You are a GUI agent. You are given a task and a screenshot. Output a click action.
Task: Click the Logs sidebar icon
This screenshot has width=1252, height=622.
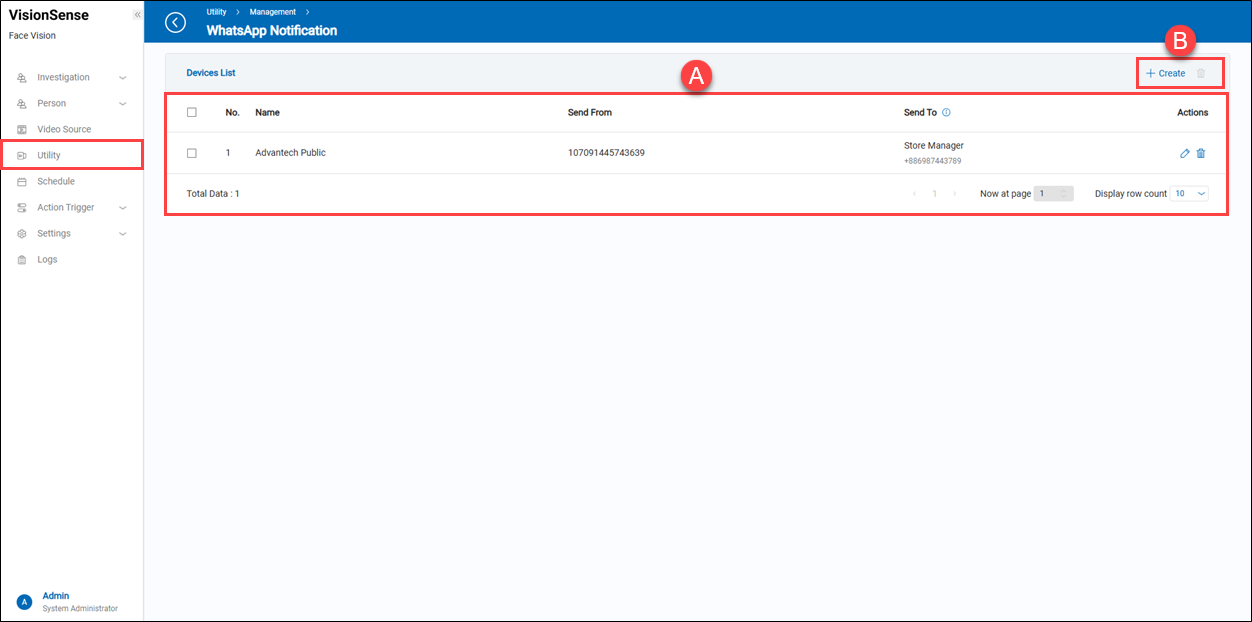[22, 260]
